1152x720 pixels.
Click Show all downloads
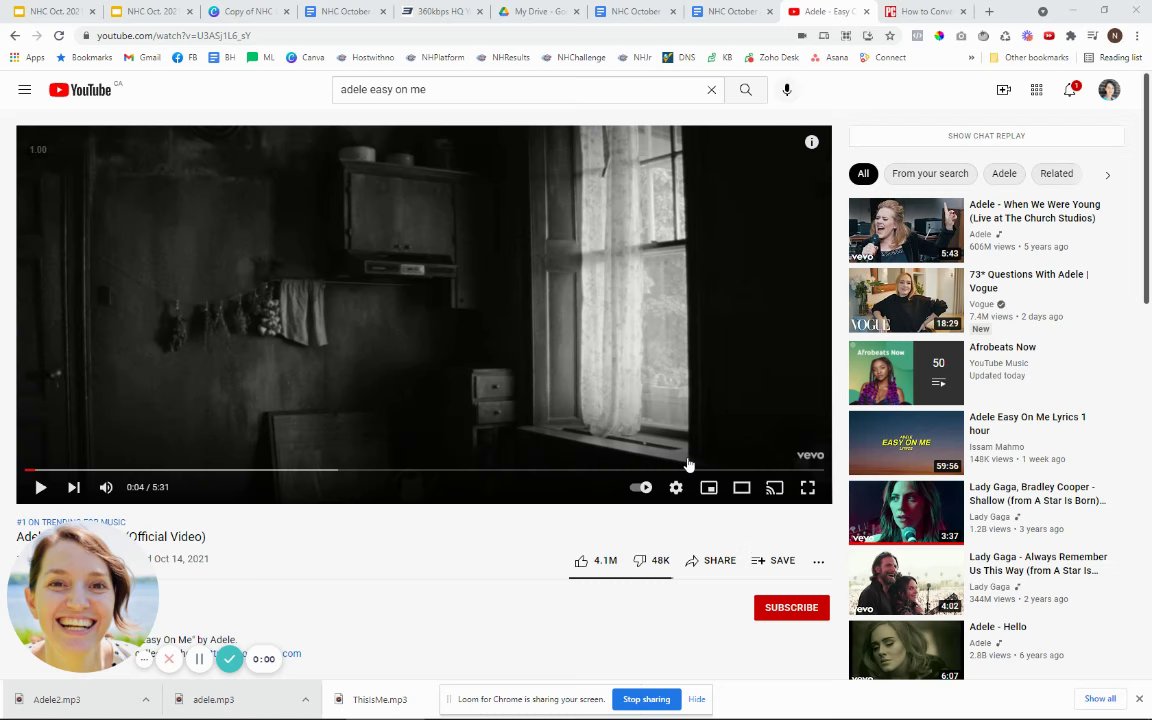pyautogui.click(x=1100, y=699)
